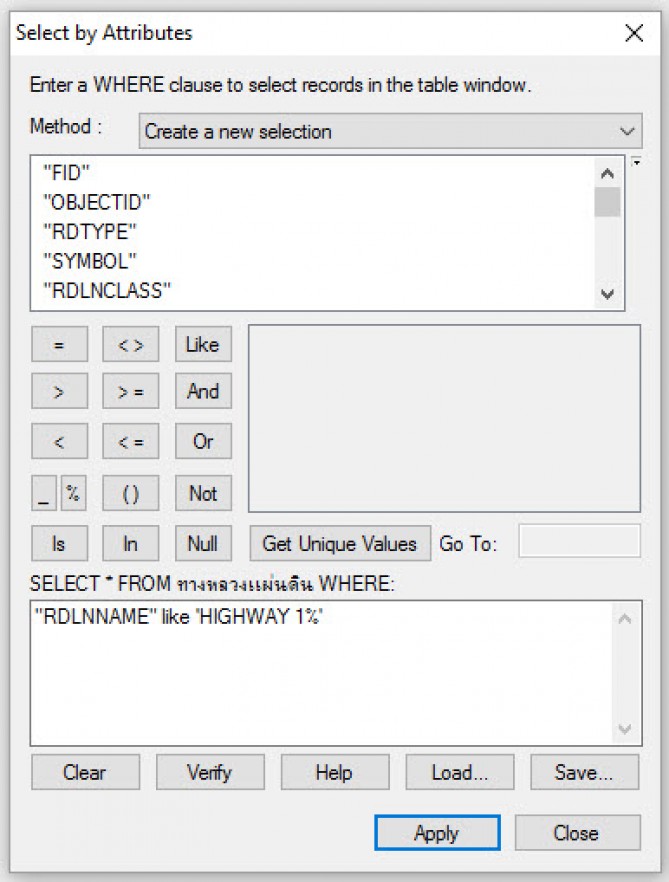Screen dimensions: 669x882
Task: Open the small options arrow beside field list
Action: click(636, 163)
